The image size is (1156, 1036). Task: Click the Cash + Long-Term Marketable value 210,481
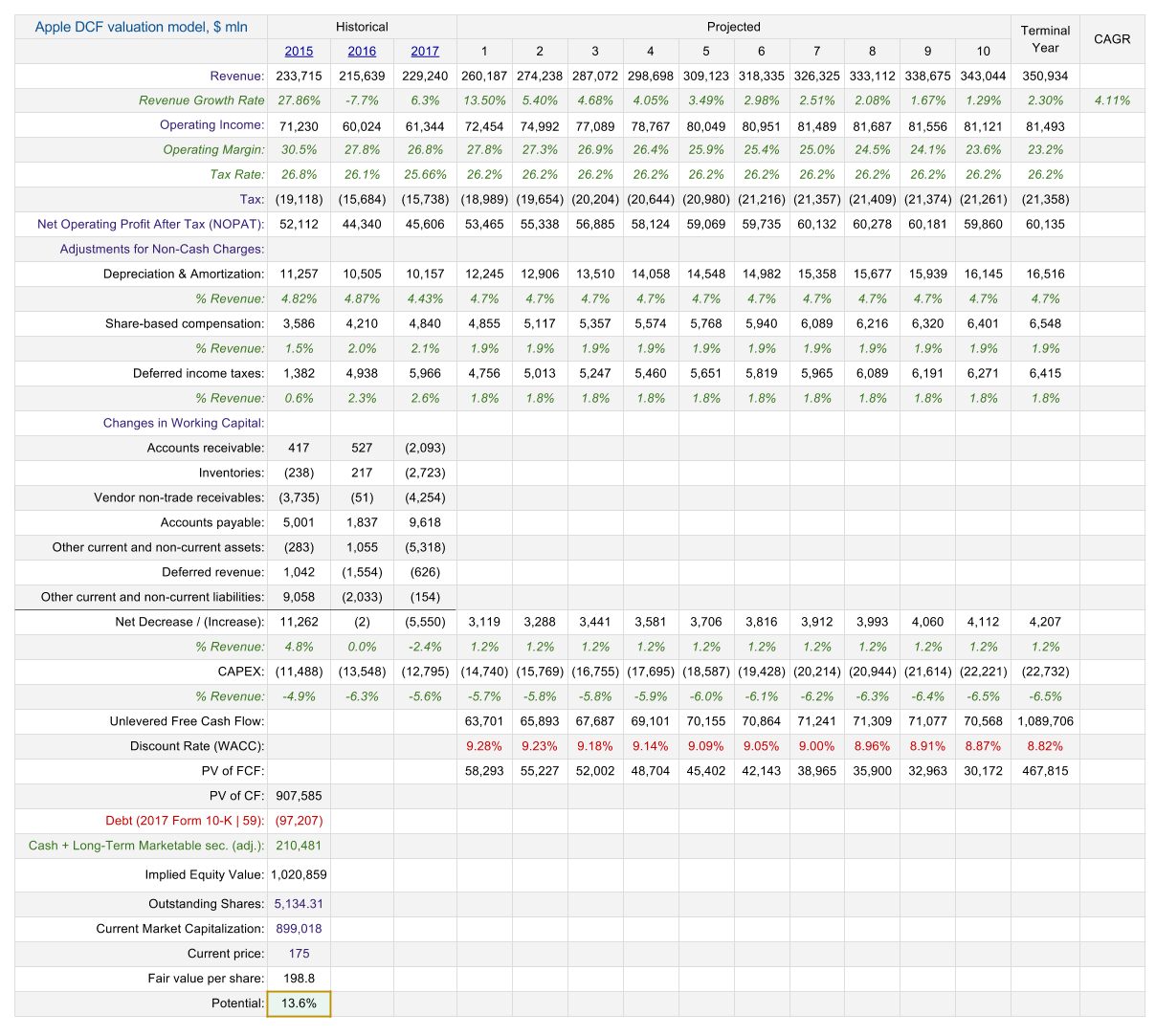pos(299,846)
